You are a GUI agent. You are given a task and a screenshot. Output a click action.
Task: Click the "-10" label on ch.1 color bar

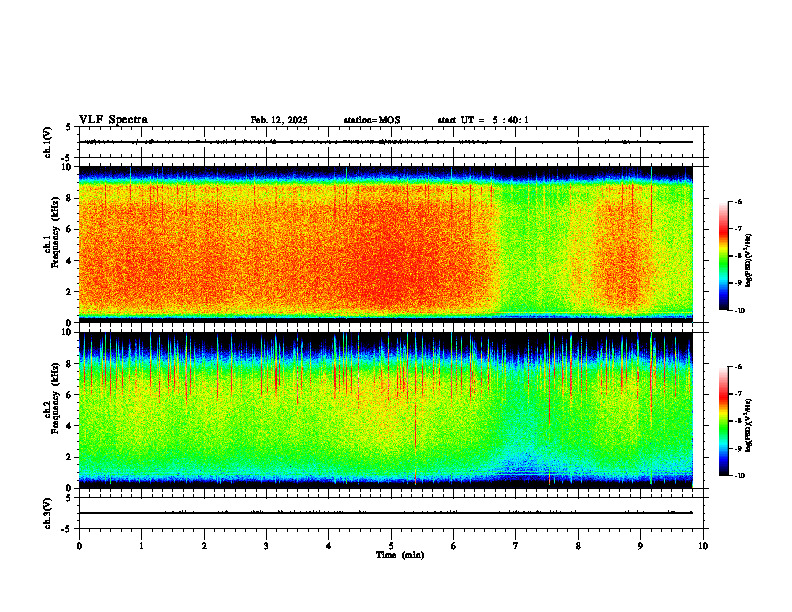tap(740, 311)
